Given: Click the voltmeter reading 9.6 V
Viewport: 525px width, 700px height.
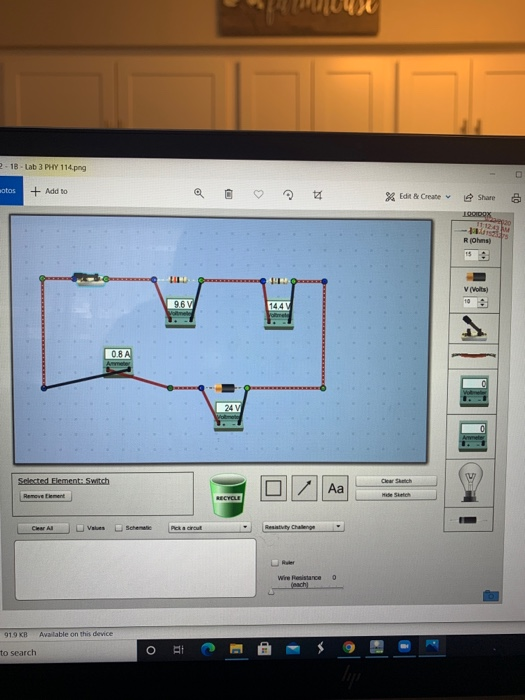Looking at the screenshot, I should (180, 312).
